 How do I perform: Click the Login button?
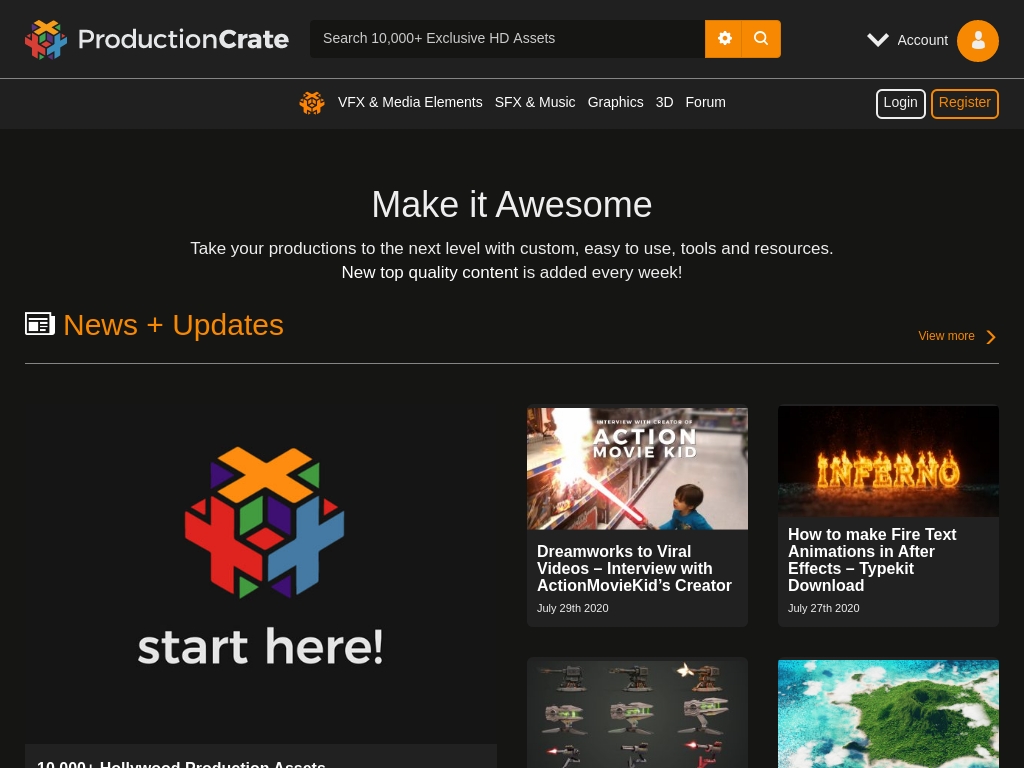[x=901, y=104]
